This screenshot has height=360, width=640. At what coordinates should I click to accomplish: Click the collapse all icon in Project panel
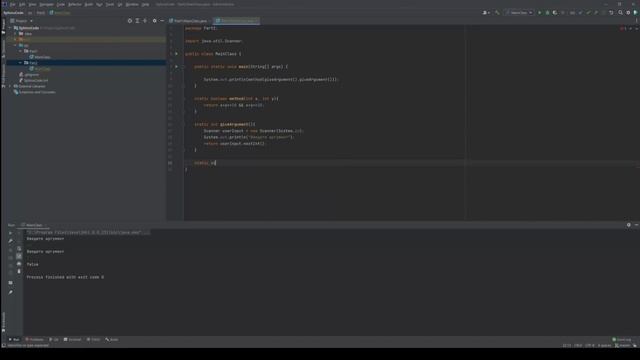[145, 21]
